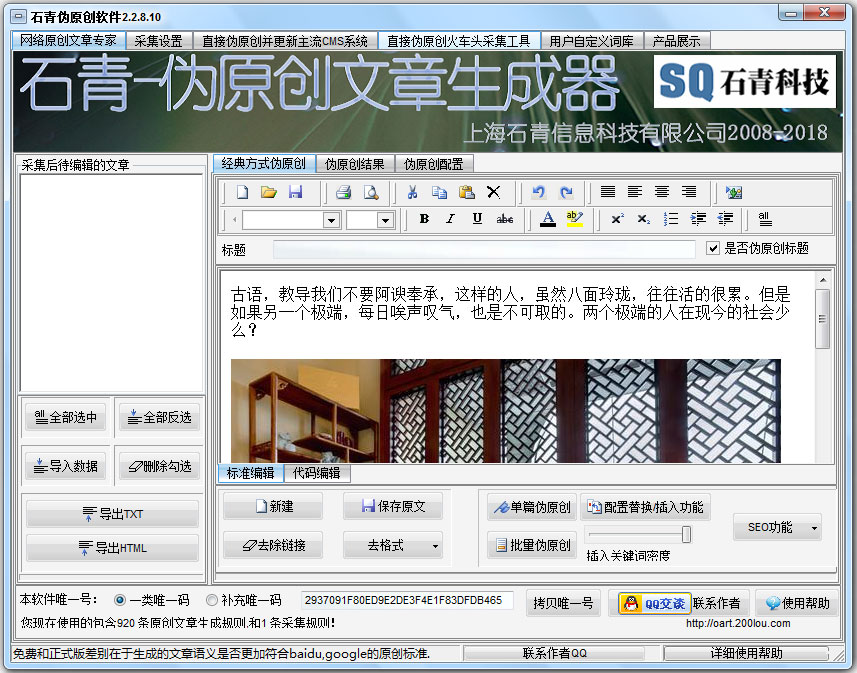This screenshot has width=857, height=673.
Task: Paste with the clipboard icon
Action: click(x=466, y=192)
